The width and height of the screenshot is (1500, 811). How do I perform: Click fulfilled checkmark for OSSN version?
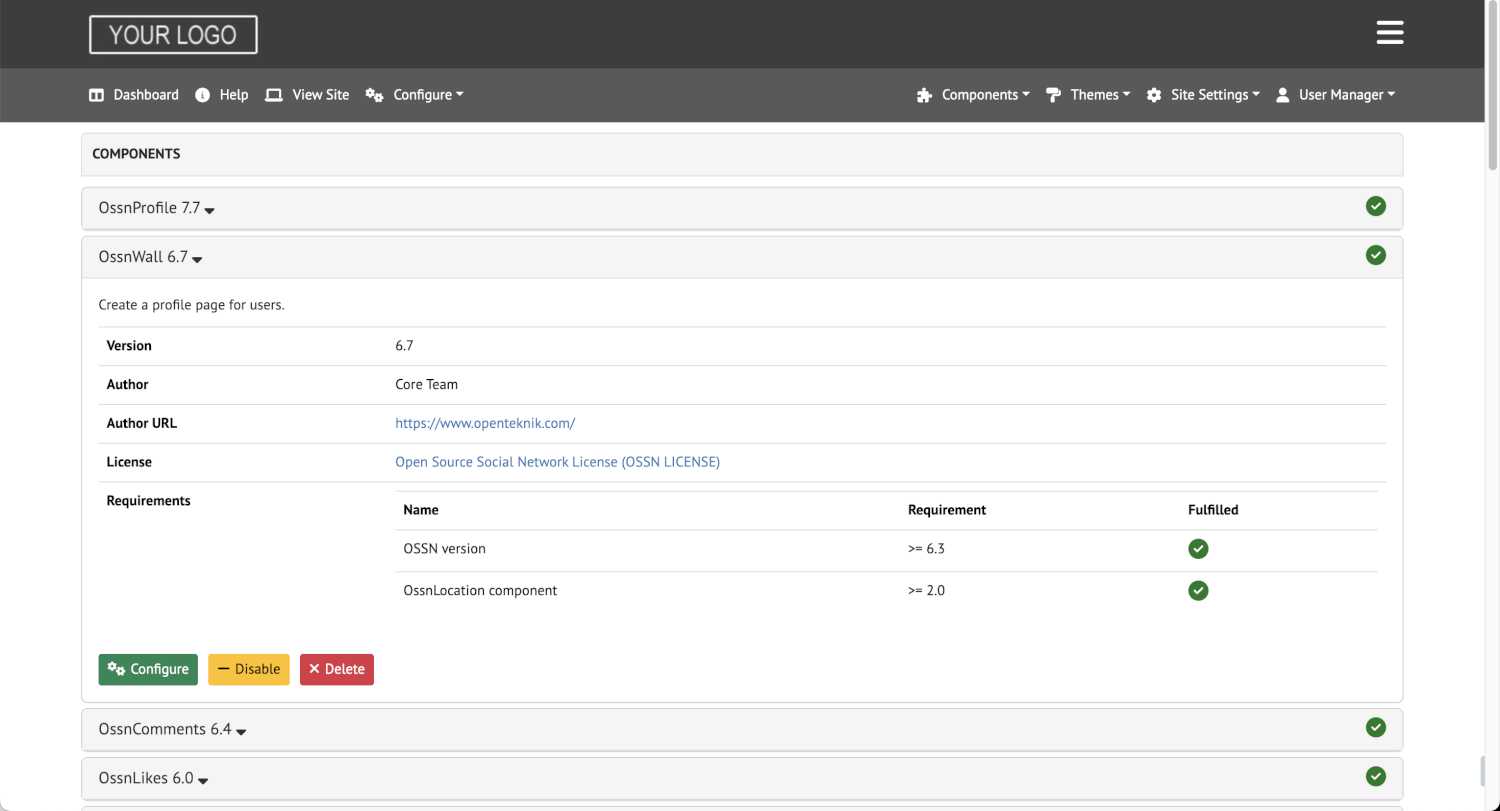(1198, 549)
